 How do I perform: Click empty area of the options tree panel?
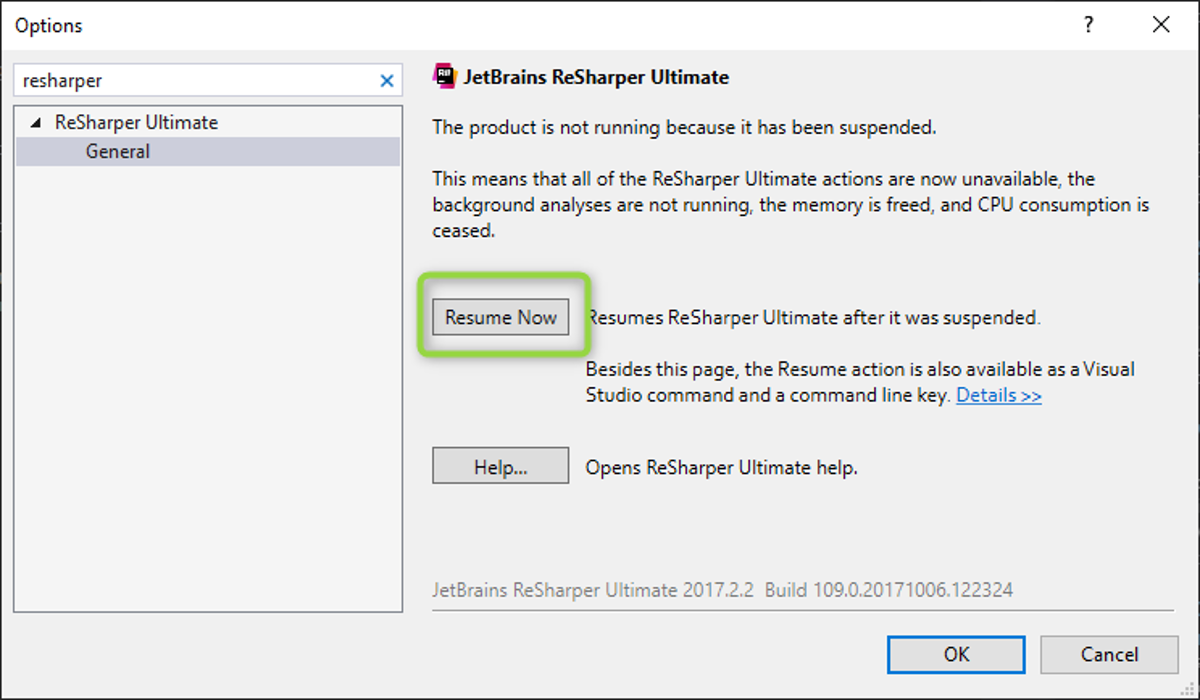pyautogui.click(x=207, y=400)
